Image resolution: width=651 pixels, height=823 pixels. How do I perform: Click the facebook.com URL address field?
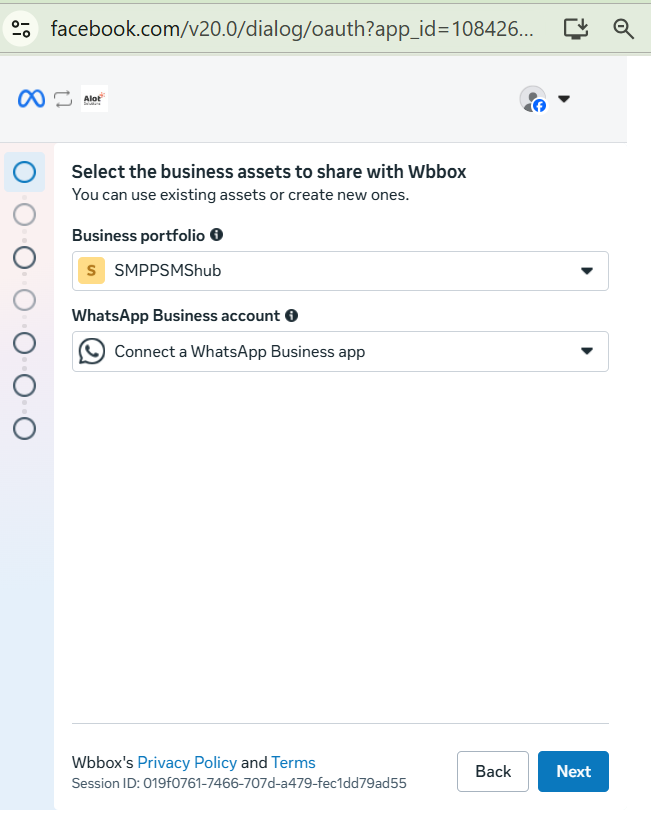[x=292, y=29]
